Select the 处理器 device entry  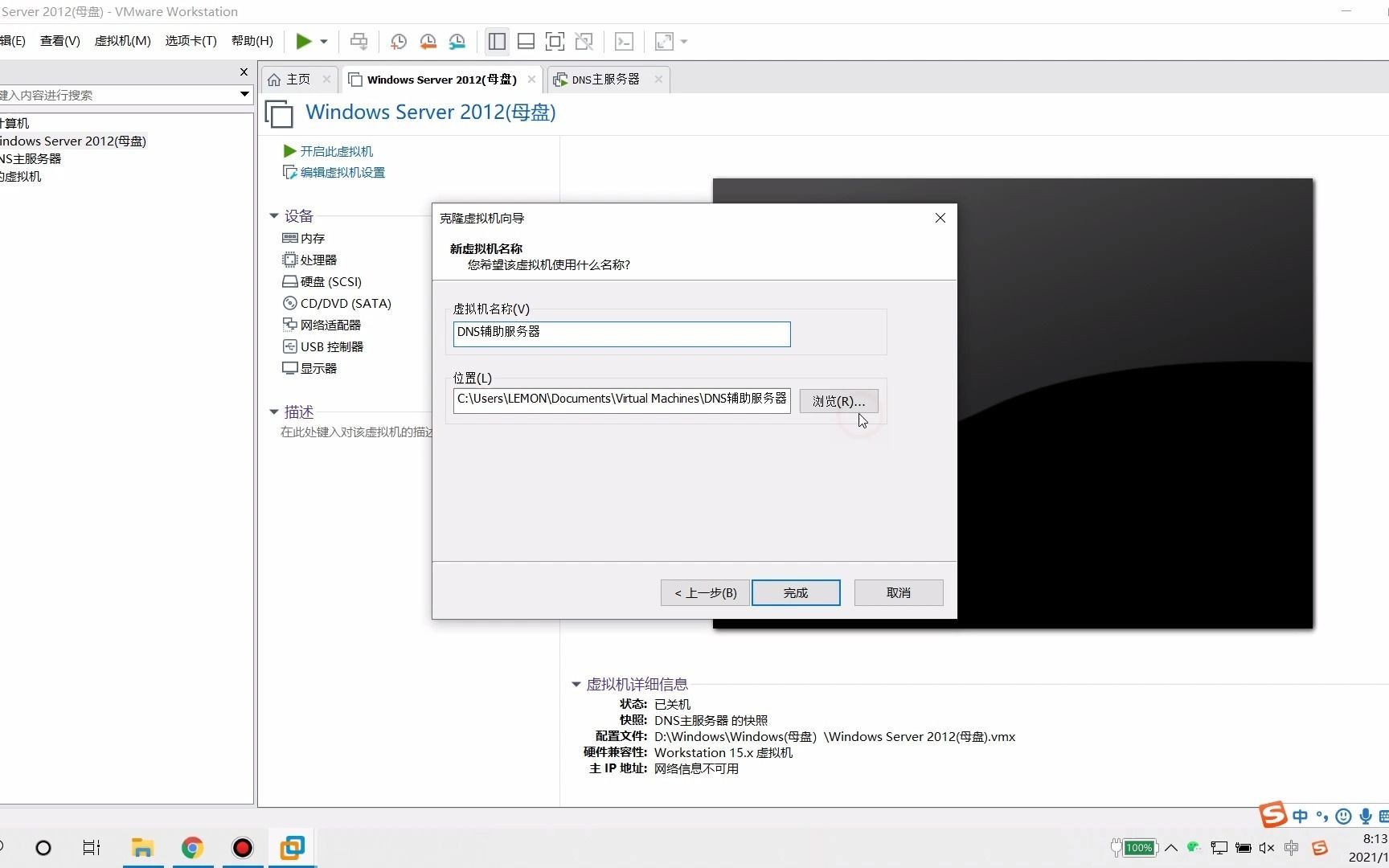(309, 260)
